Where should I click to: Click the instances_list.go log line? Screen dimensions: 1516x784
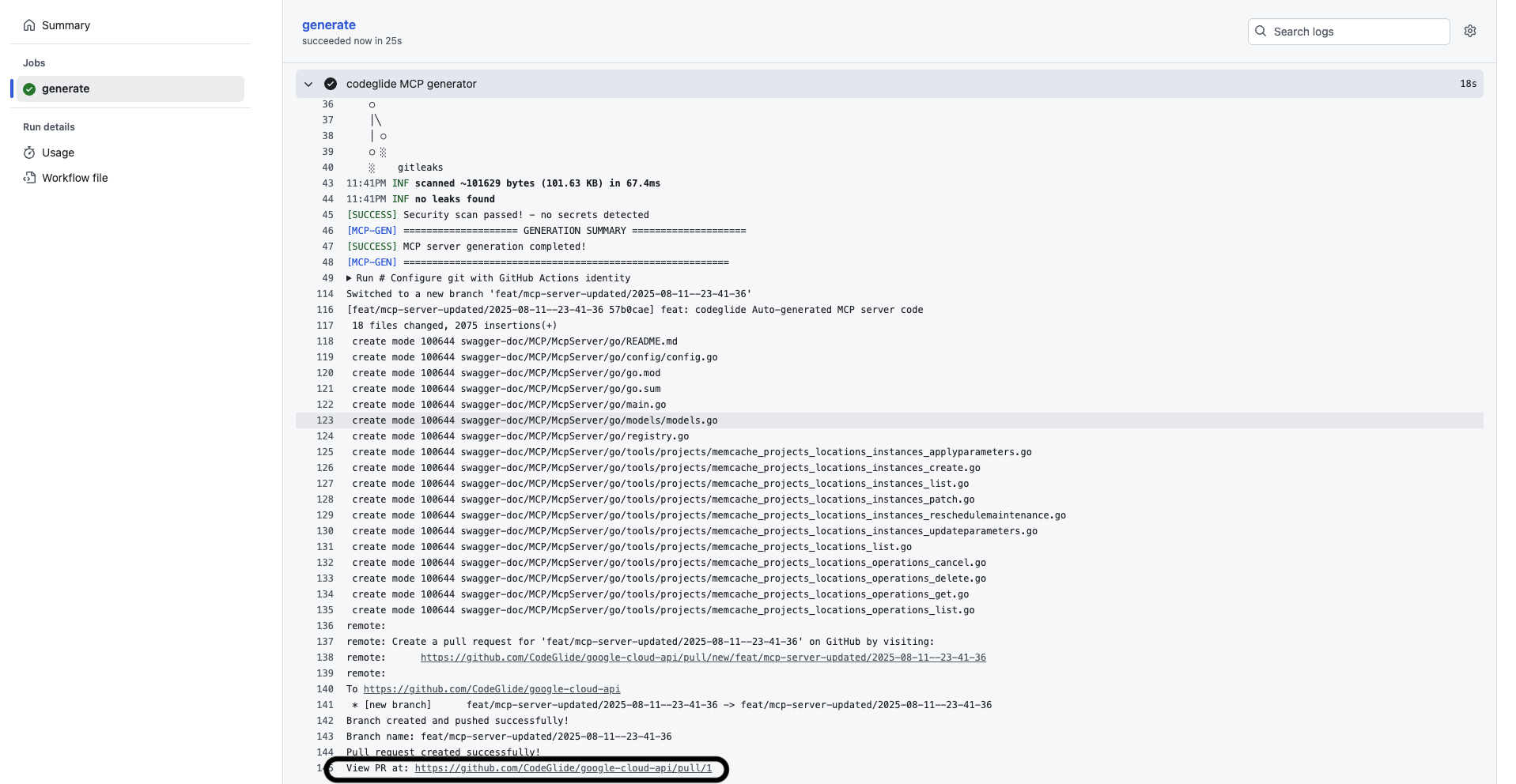(660, 484)
